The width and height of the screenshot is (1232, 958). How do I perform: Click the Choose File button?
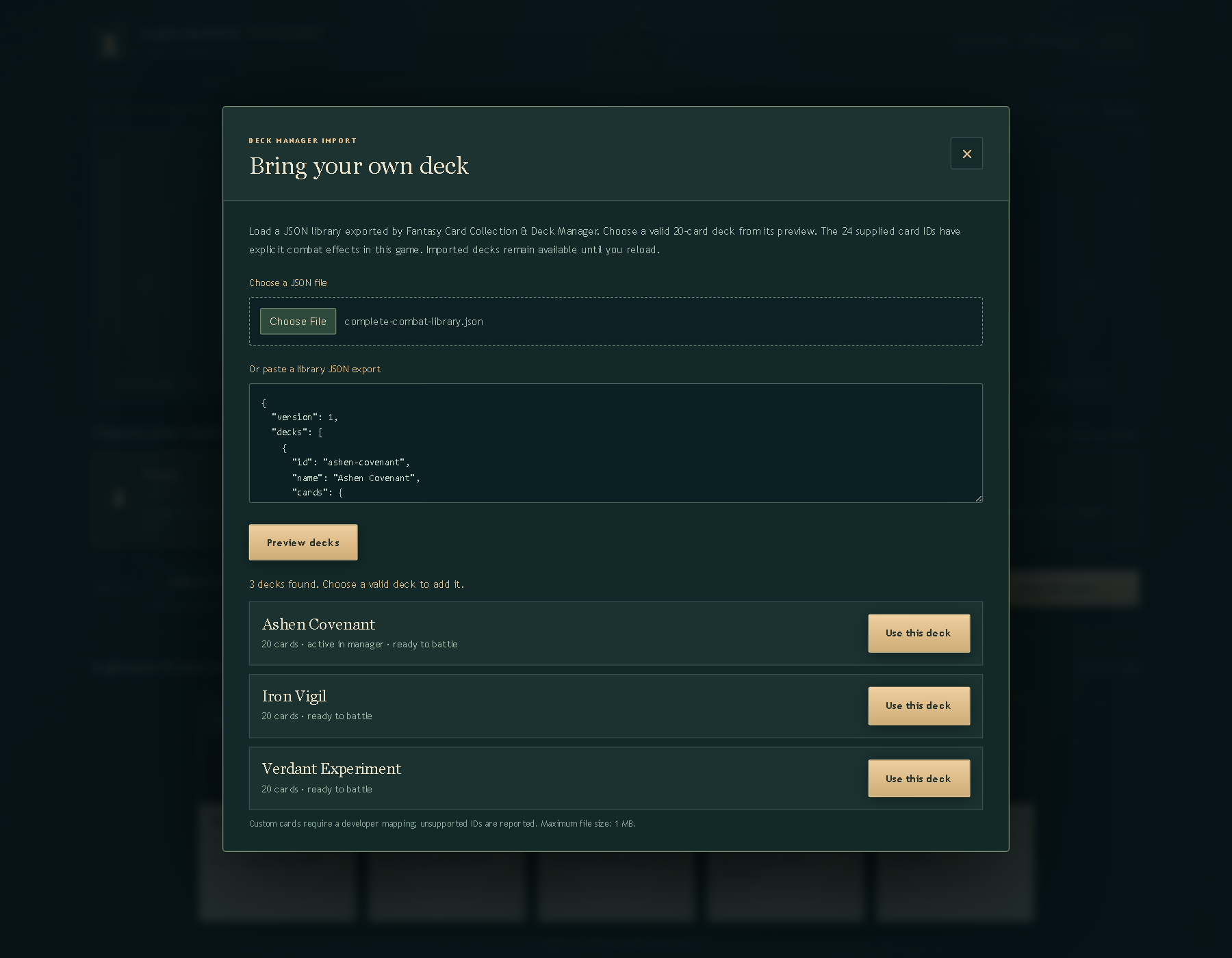298,321
